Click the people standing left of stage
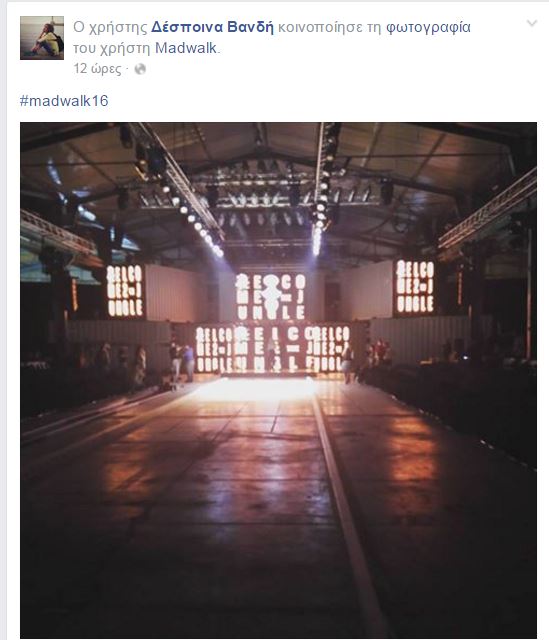 (182, 362)
